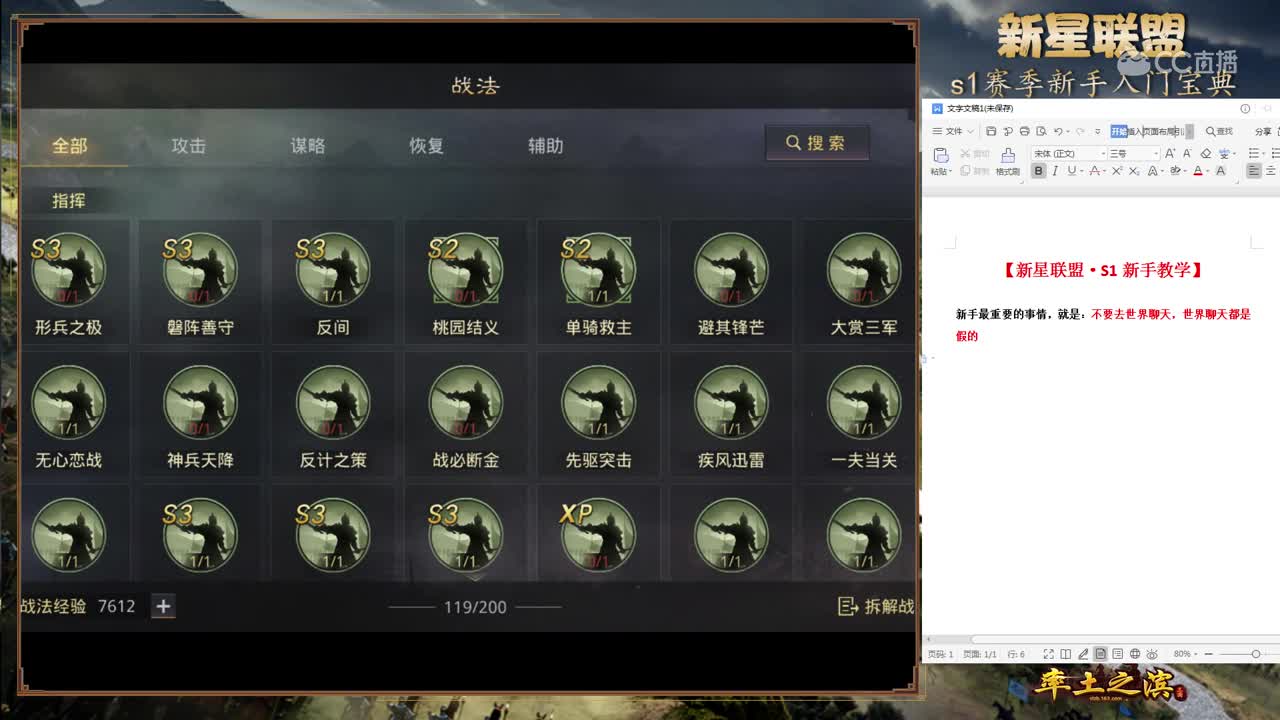Apply superscript X² formatting
Image resolution: width=1280 pixels, height=720 pixels.
click(1117, 171)
